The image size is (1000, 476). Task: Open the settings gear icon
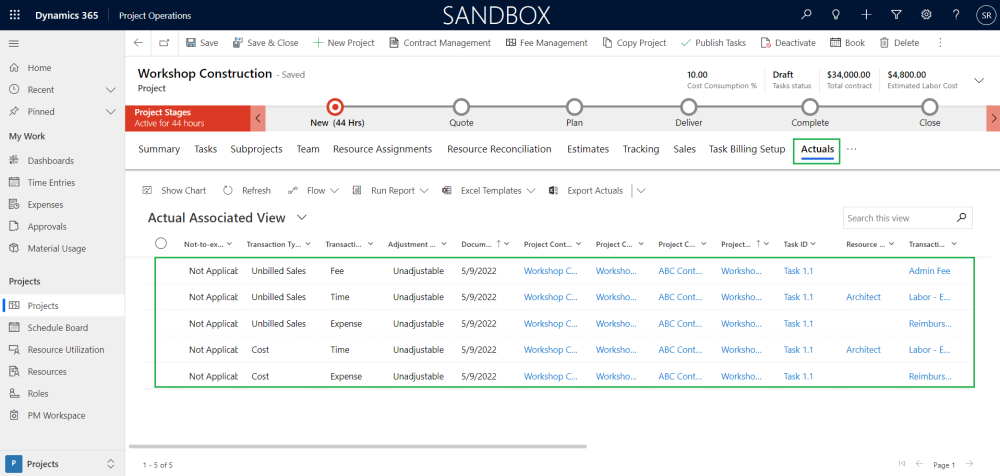click(x=925, y=15)
